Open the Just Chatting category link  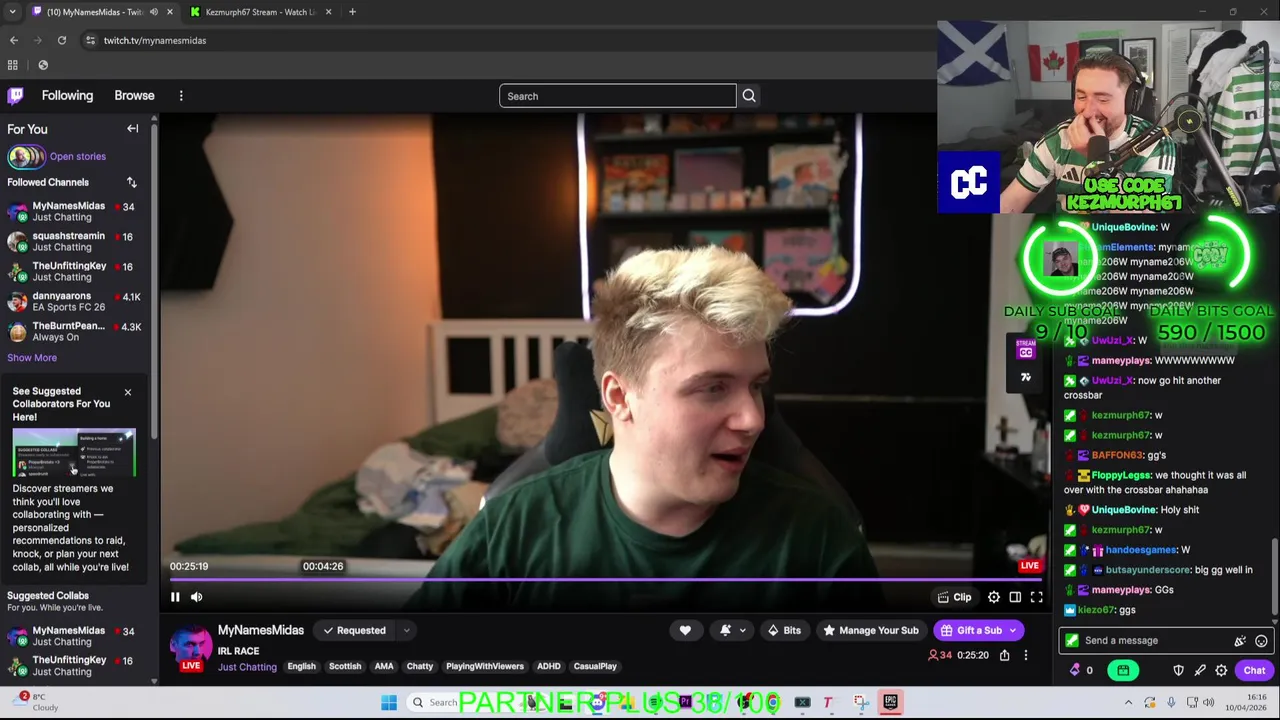(247, 667)
